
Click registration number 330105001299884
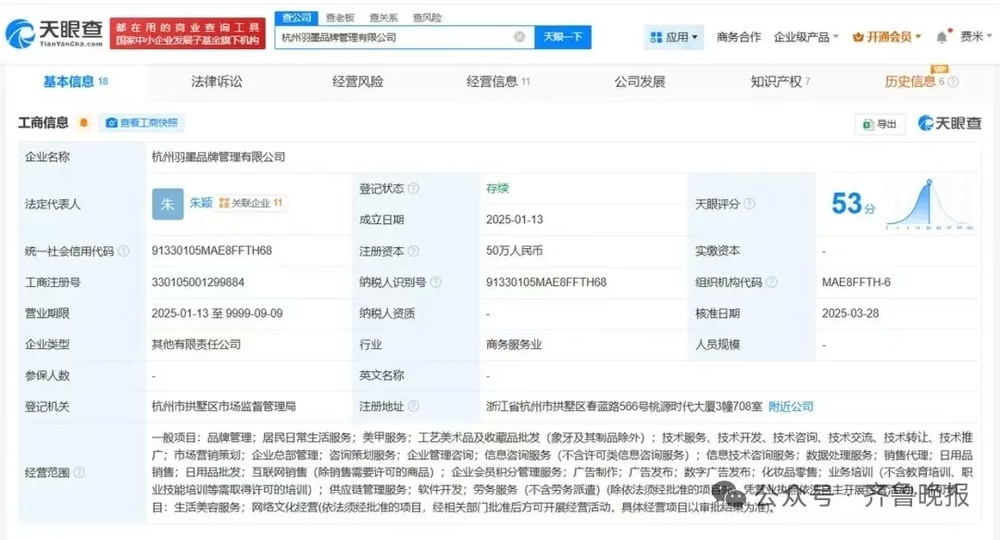[x=198, y=282]
